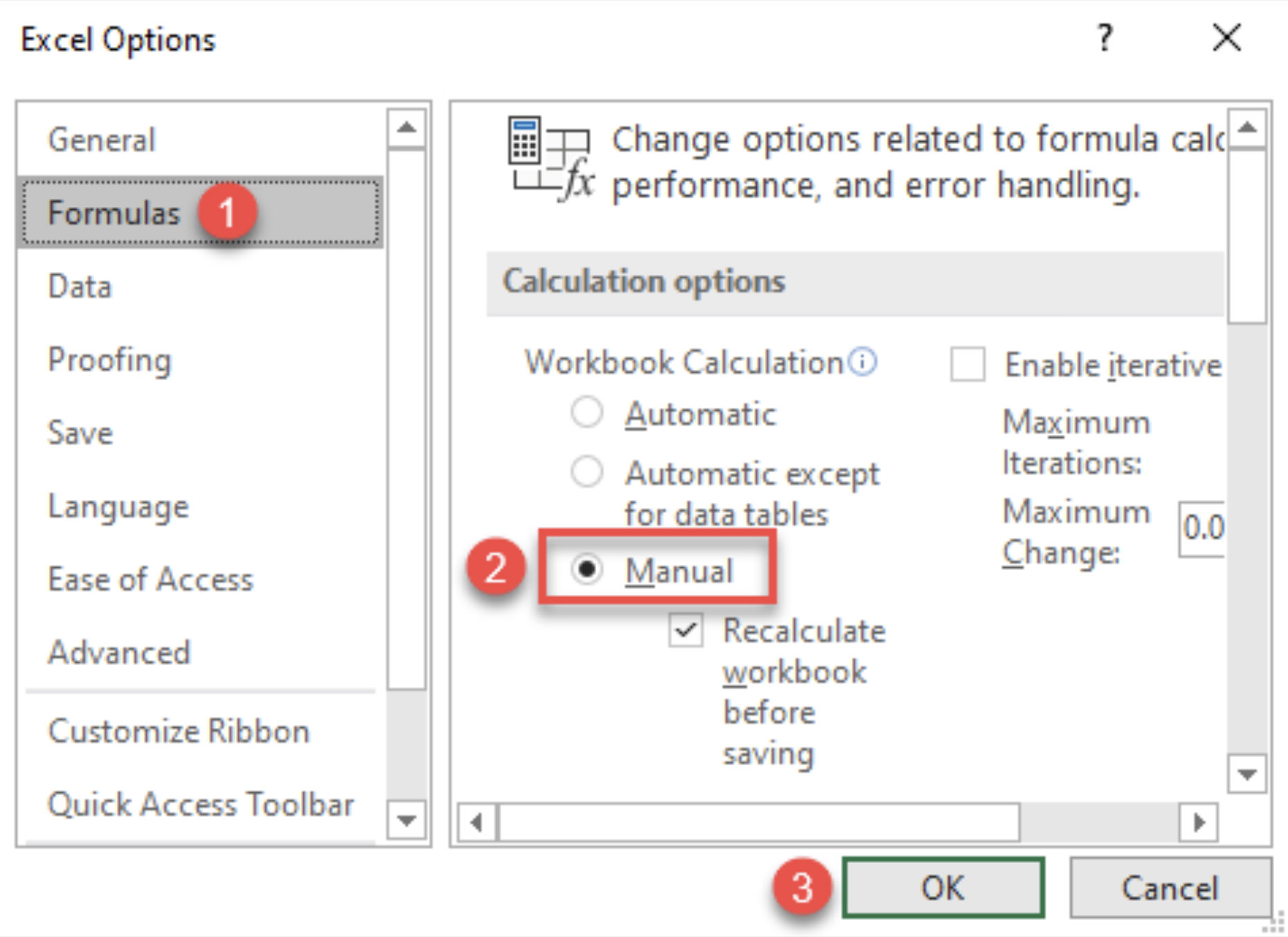1288x937 pixels.
Task: Confirm settings with the OK button
Action: [x=943, y=888]
